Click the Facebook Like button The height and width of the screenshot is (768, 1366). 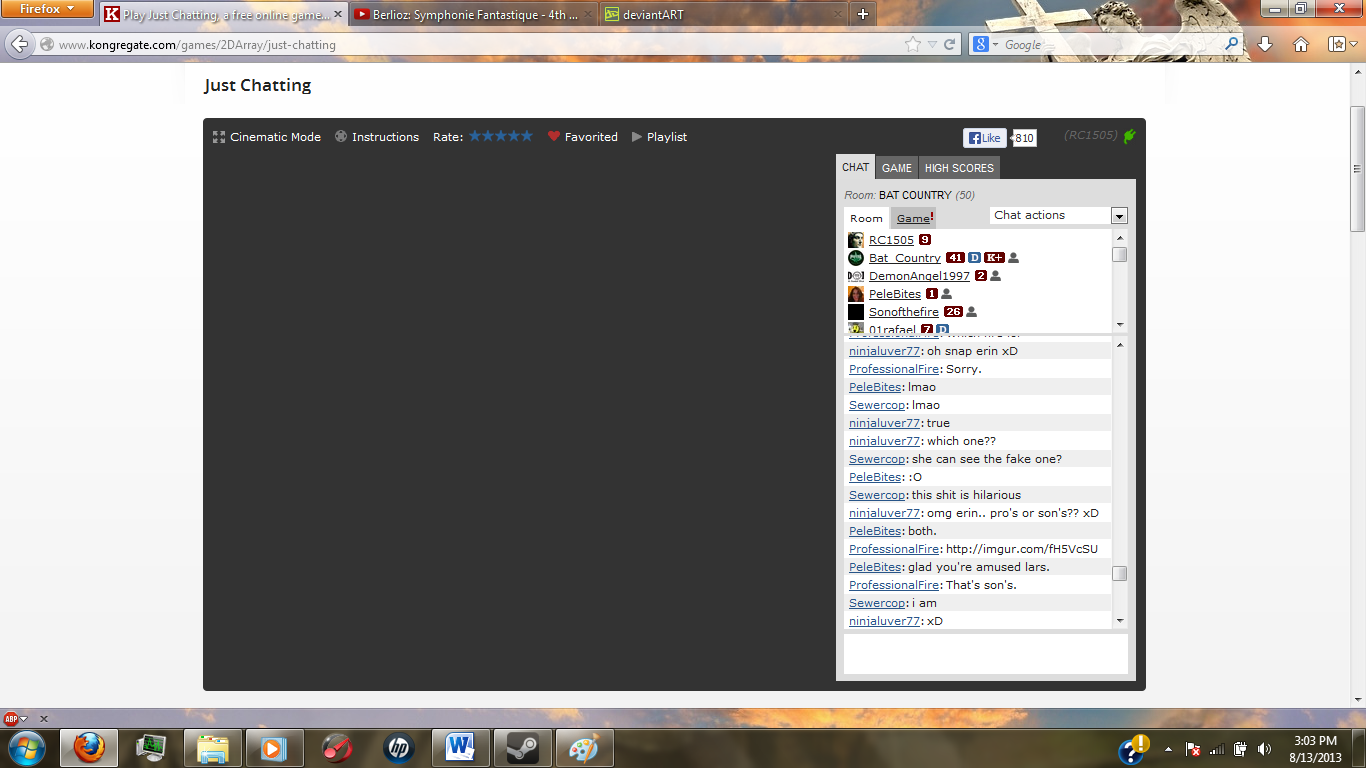(x=985, y=138)
